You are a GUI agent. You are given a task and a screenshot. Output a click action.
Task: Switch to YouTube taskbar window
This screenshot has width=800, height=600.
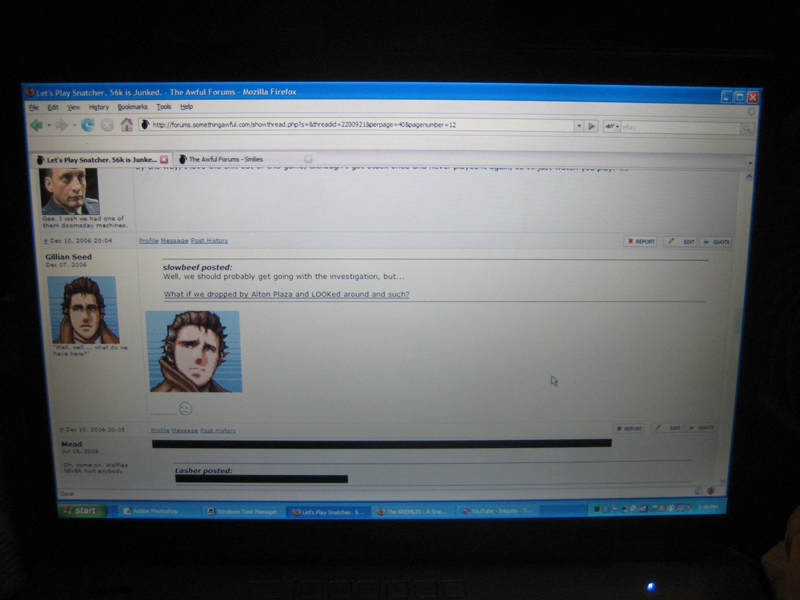pos(496,511)
